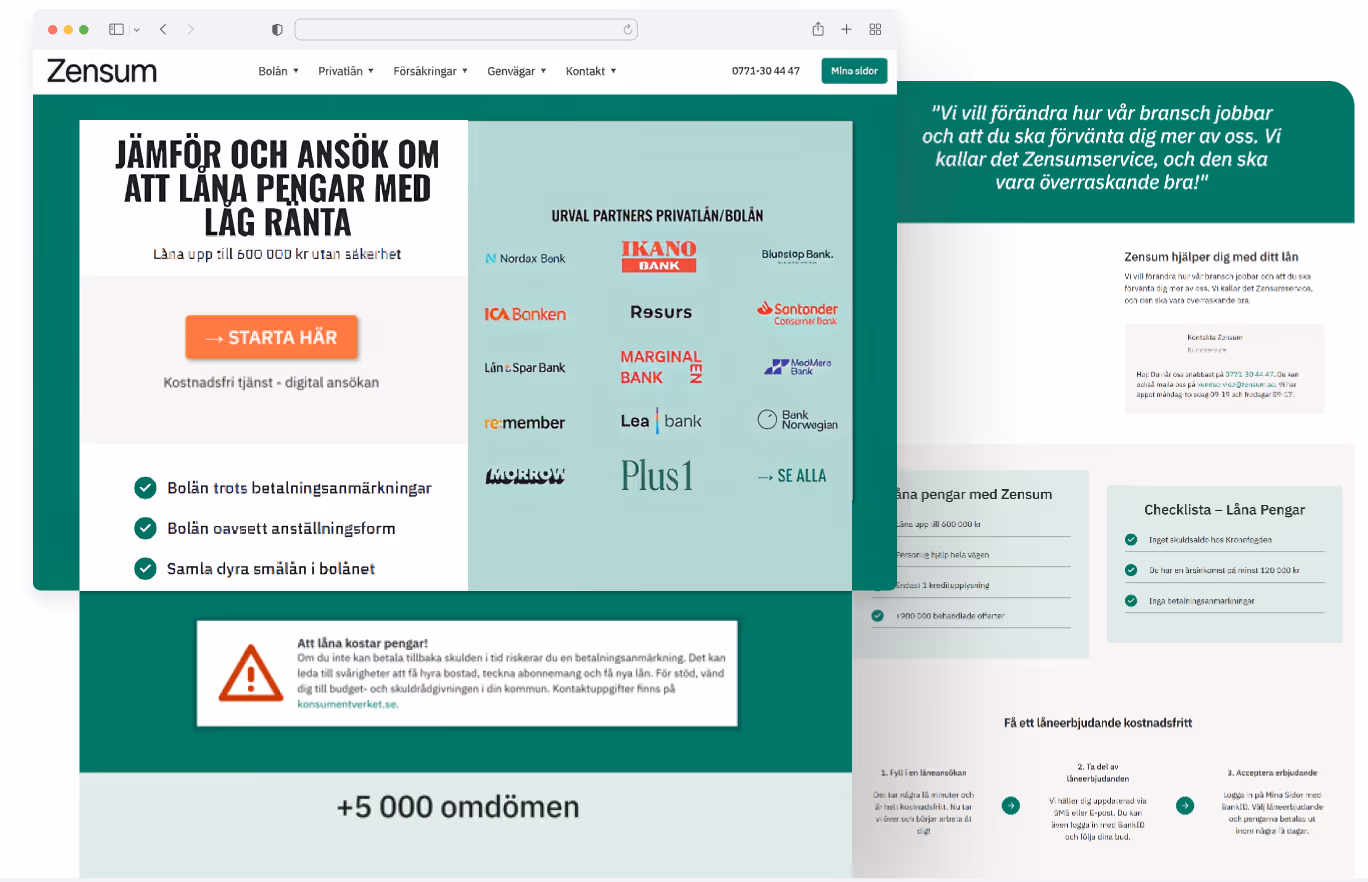The image size is (1368, 882).
Task: Click the +5 000 omdömen heading
Action: coord(458,807)
